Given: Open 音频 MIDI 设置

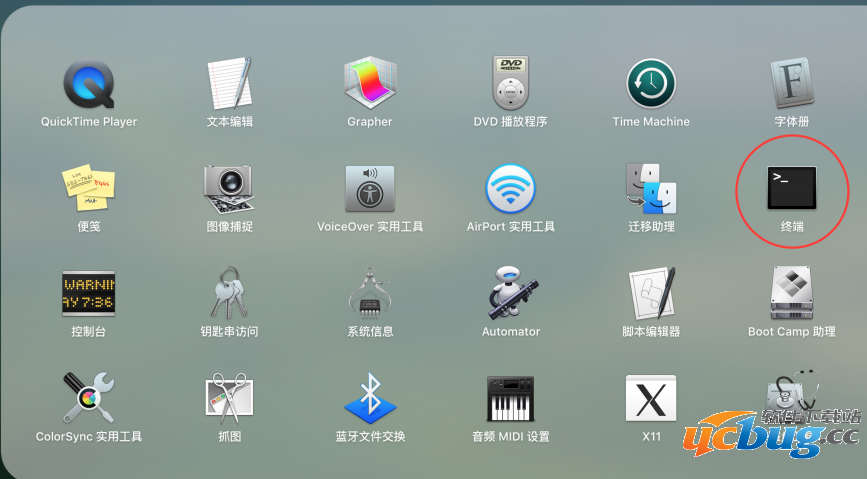Looking at the screenshot, I should 510,398.
